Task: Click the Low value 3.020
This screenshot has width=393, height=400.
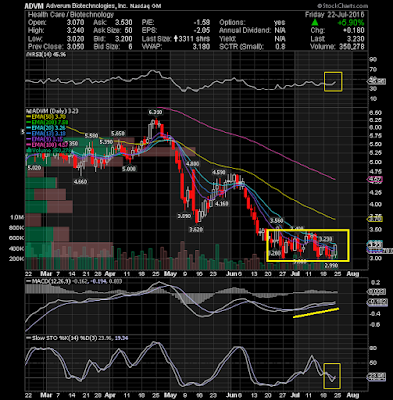Action: (75, 39)
